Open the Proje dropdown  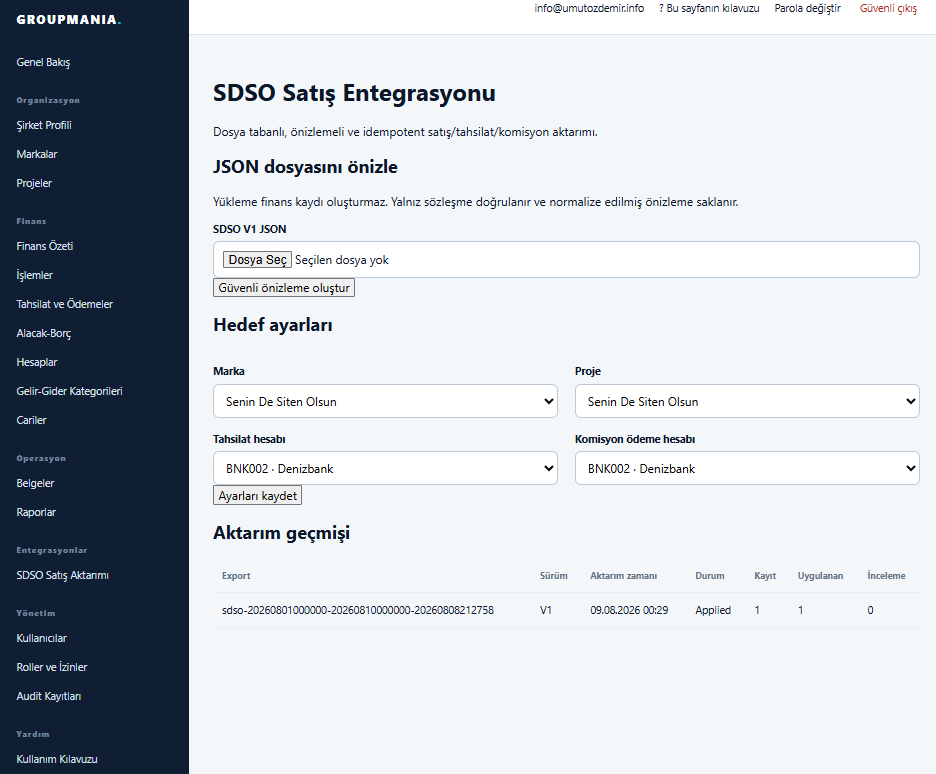click(747, 401)
